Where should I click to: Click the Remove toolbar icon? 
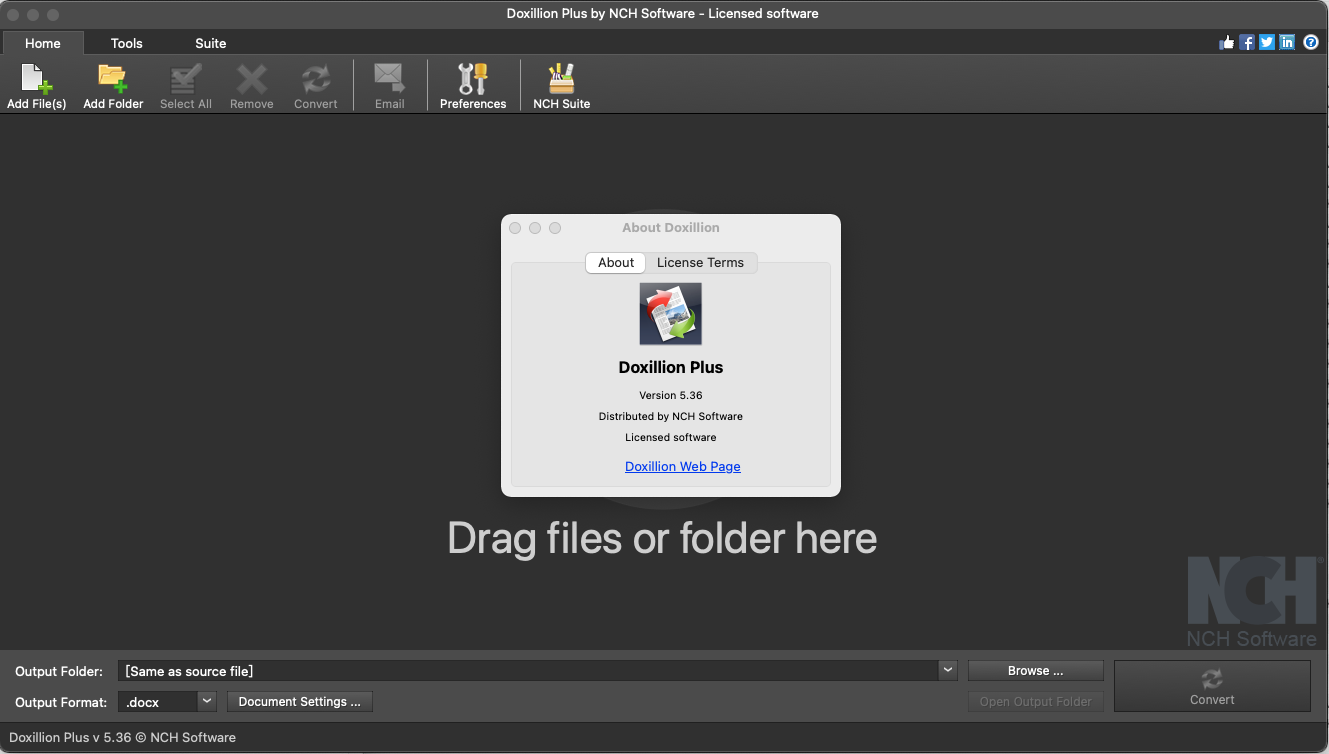pyautogui.click(x=251, y=85)
